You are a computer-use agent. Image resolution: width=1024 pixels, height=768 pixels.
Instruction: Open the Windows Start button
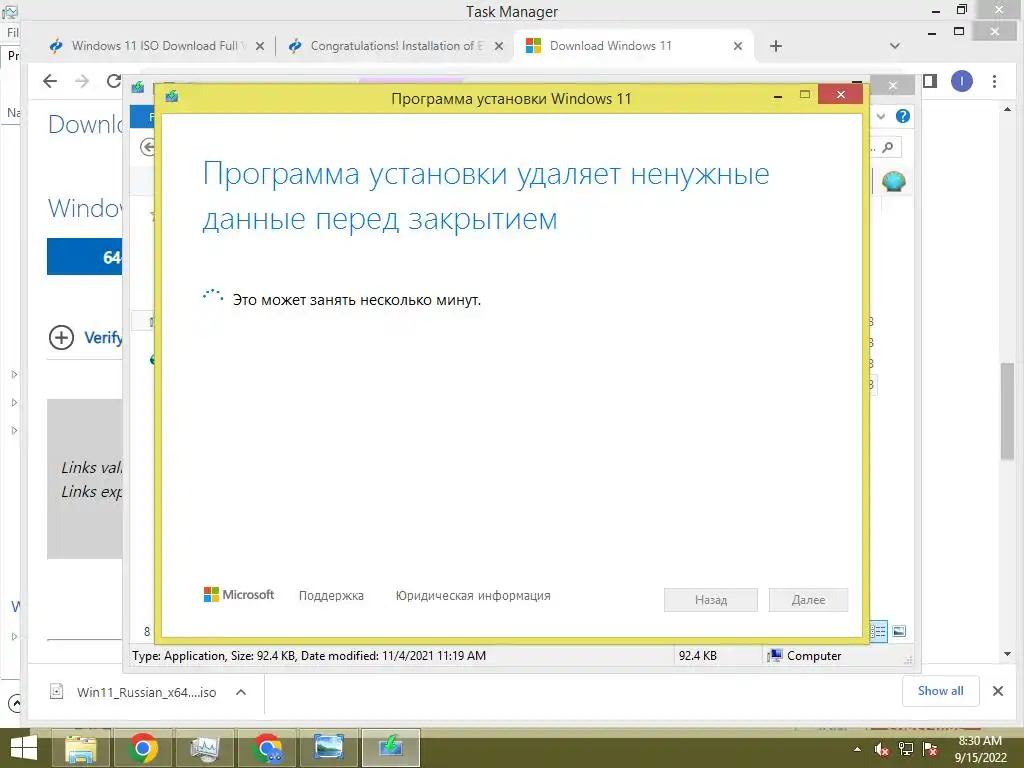(24, 748)
